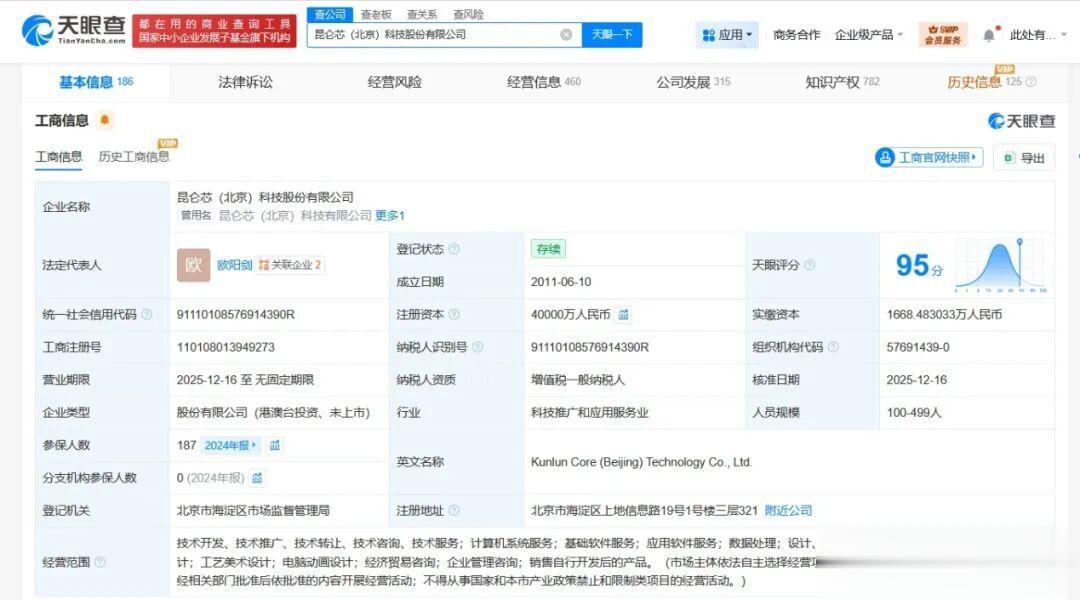Clear the search box with X icon
This screenshot has height=600, width=1080.
pyautogui.click(x=566, y=34)
